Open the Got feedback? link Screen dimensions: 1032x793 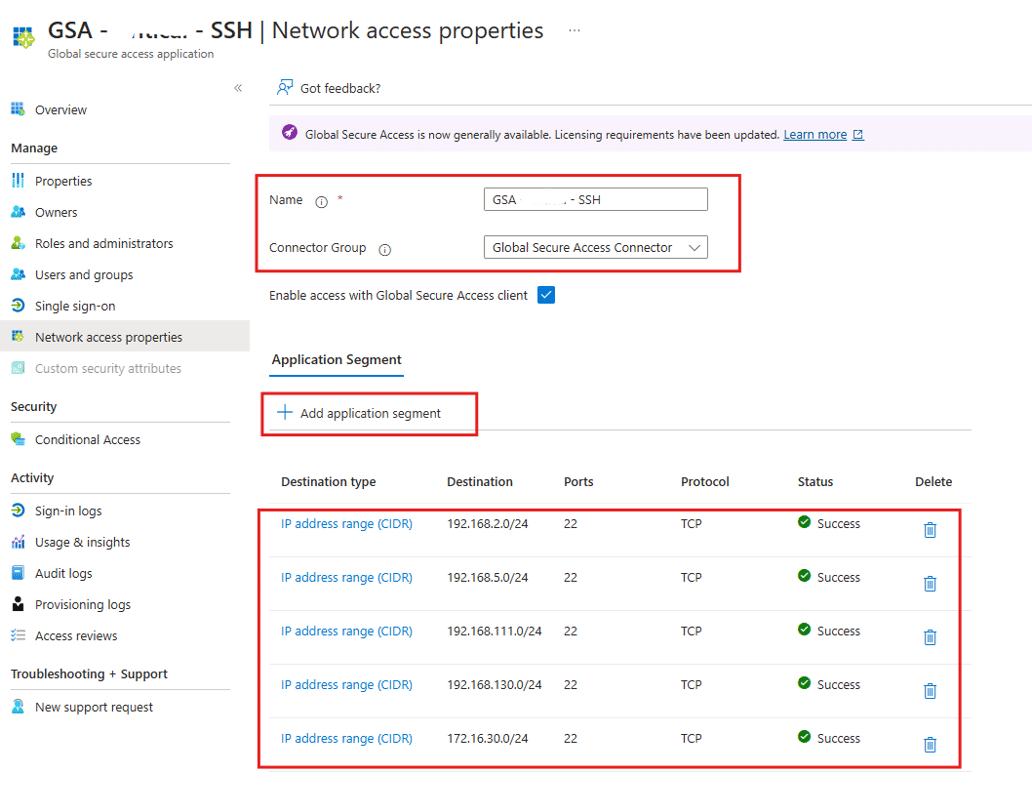(340, 88)
